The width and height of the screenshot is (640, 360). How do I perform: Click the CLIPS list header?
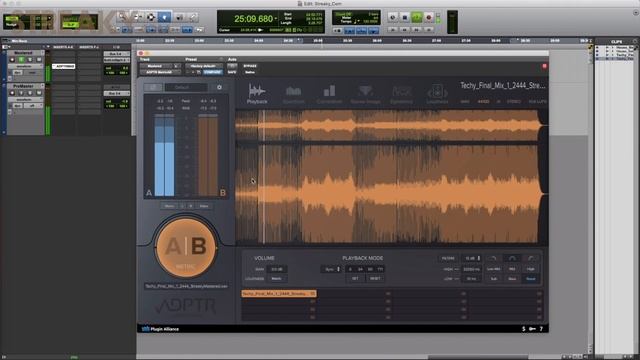click(616, 42)
